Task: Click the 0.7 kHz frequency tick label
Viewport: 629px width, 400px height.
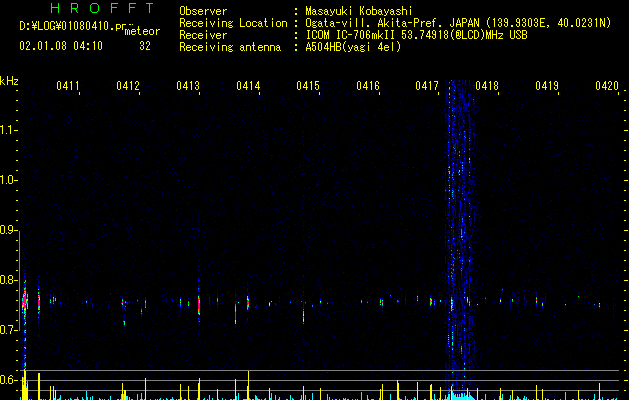Action: pos(8,330)
